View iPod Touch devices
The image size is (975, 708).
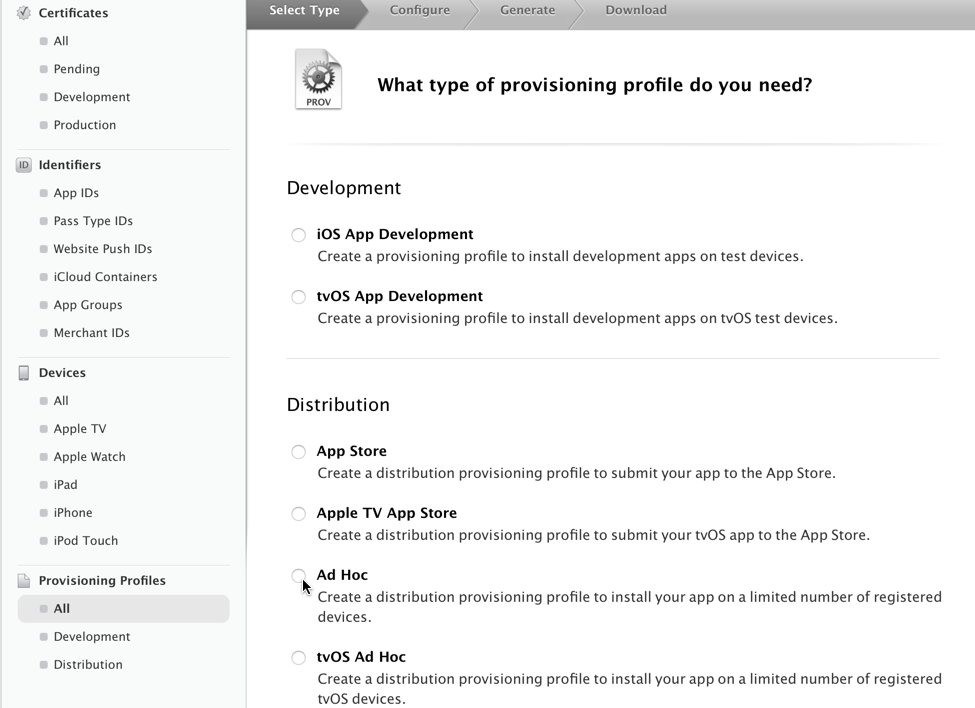coord(84,541)
